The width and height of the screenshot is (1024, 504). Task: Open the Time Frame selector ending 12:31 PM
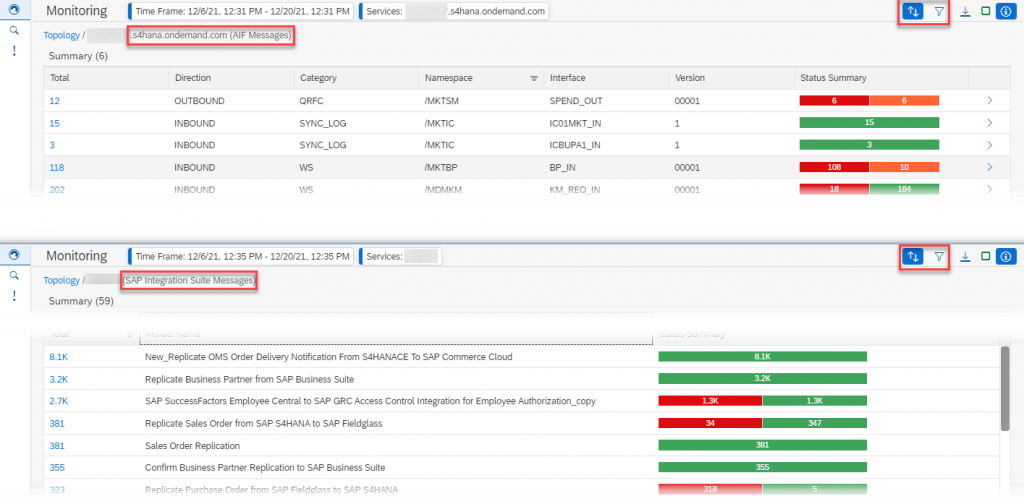(x=241, y=11)
